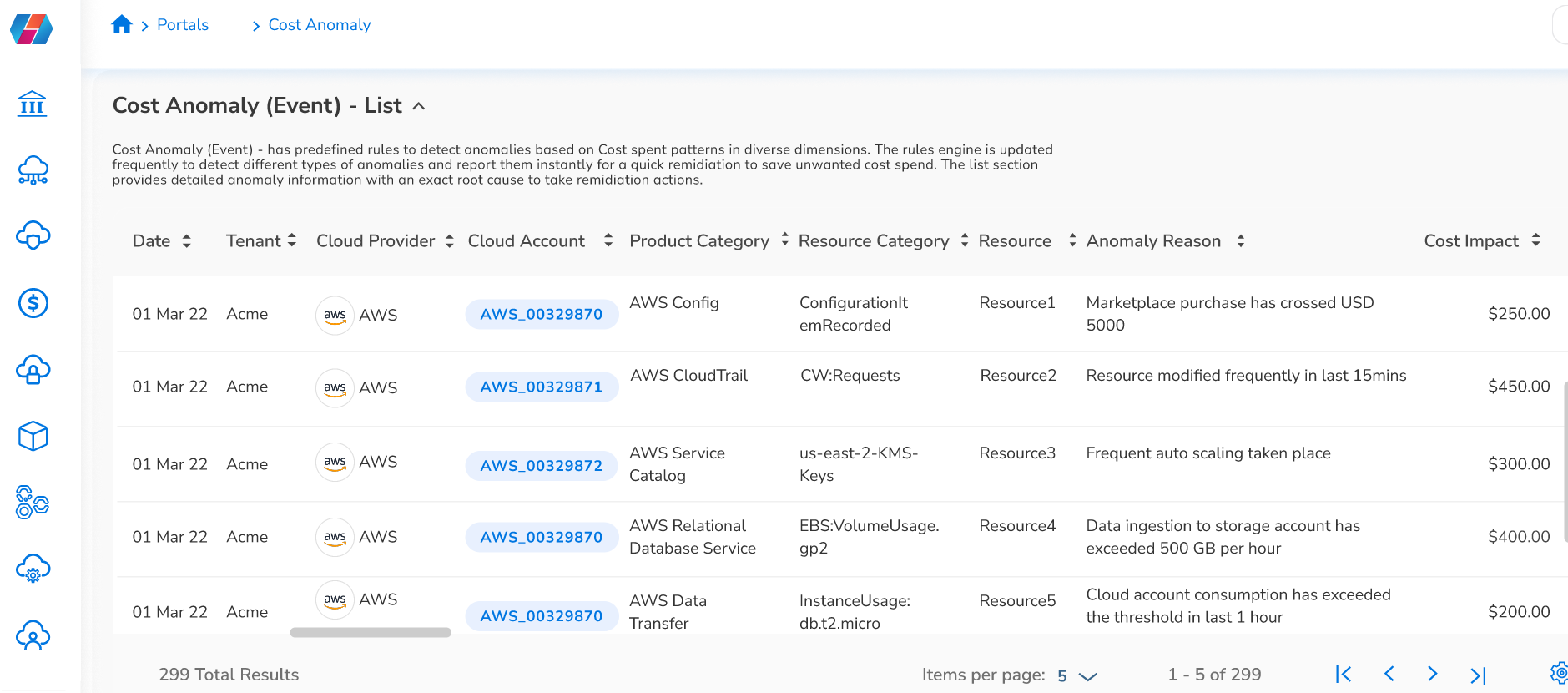
Task: Click the table settings gear icon
Action: pyautogui.click(x=1558, y=673)
